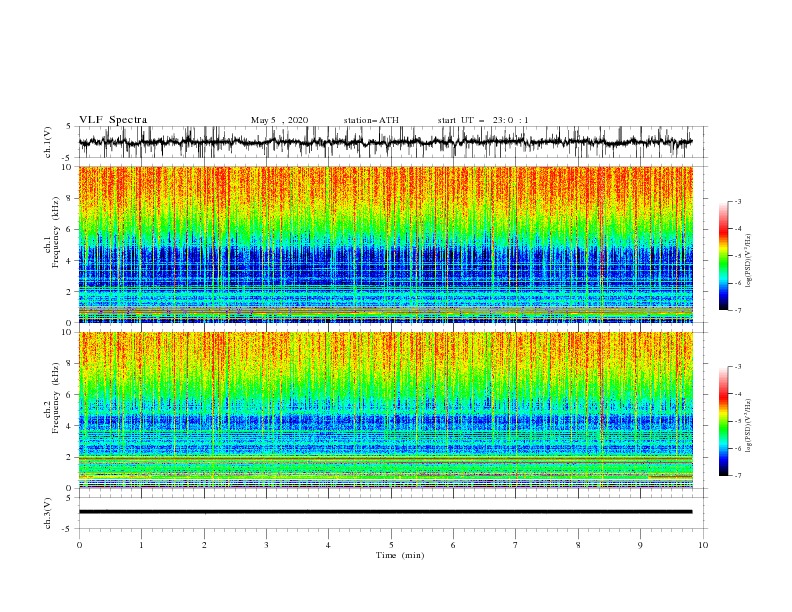
Task: Click time axis tick label "0"
Action: [79, 545]
